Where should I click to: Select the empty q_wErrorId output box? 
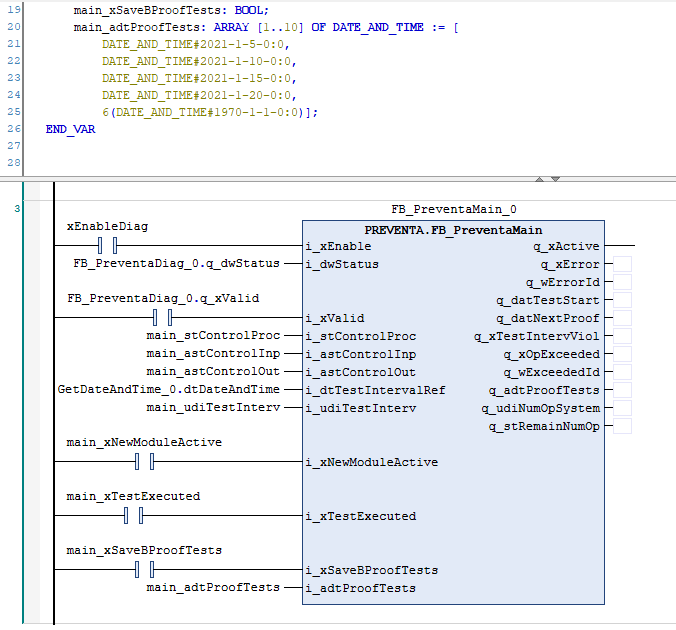tap(622, 282)
